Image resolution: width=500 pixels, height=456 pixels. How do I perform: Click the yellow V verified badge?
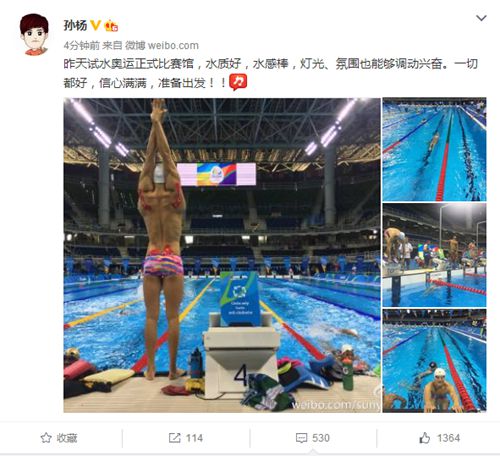pyautogui.click(x=96, y=25)
